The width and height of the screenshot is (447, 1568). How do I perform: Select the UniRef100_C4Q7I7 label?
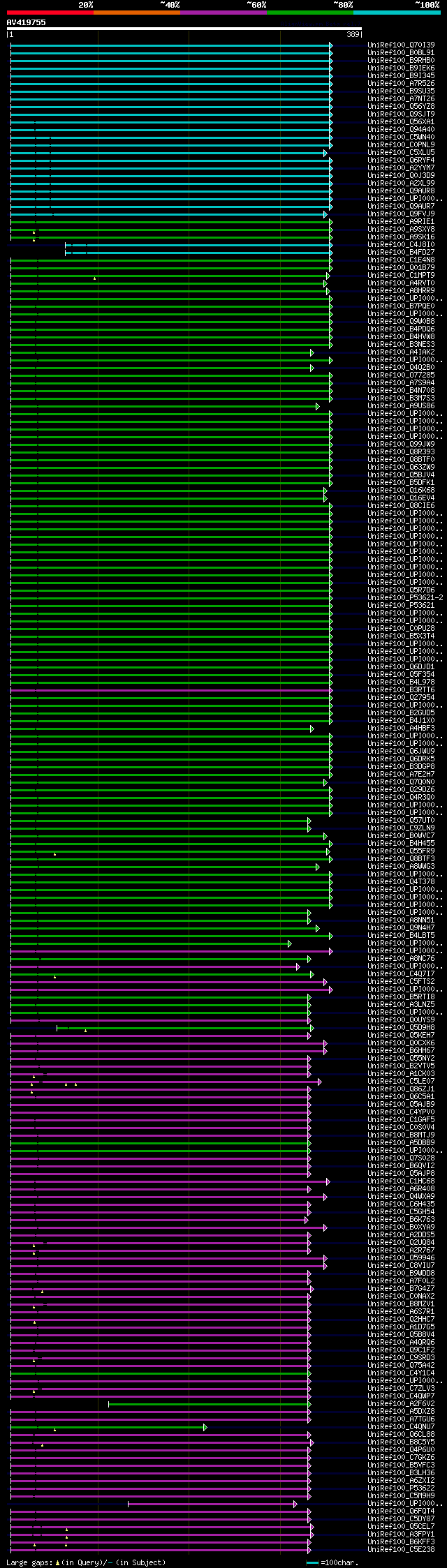coord(401,973)
